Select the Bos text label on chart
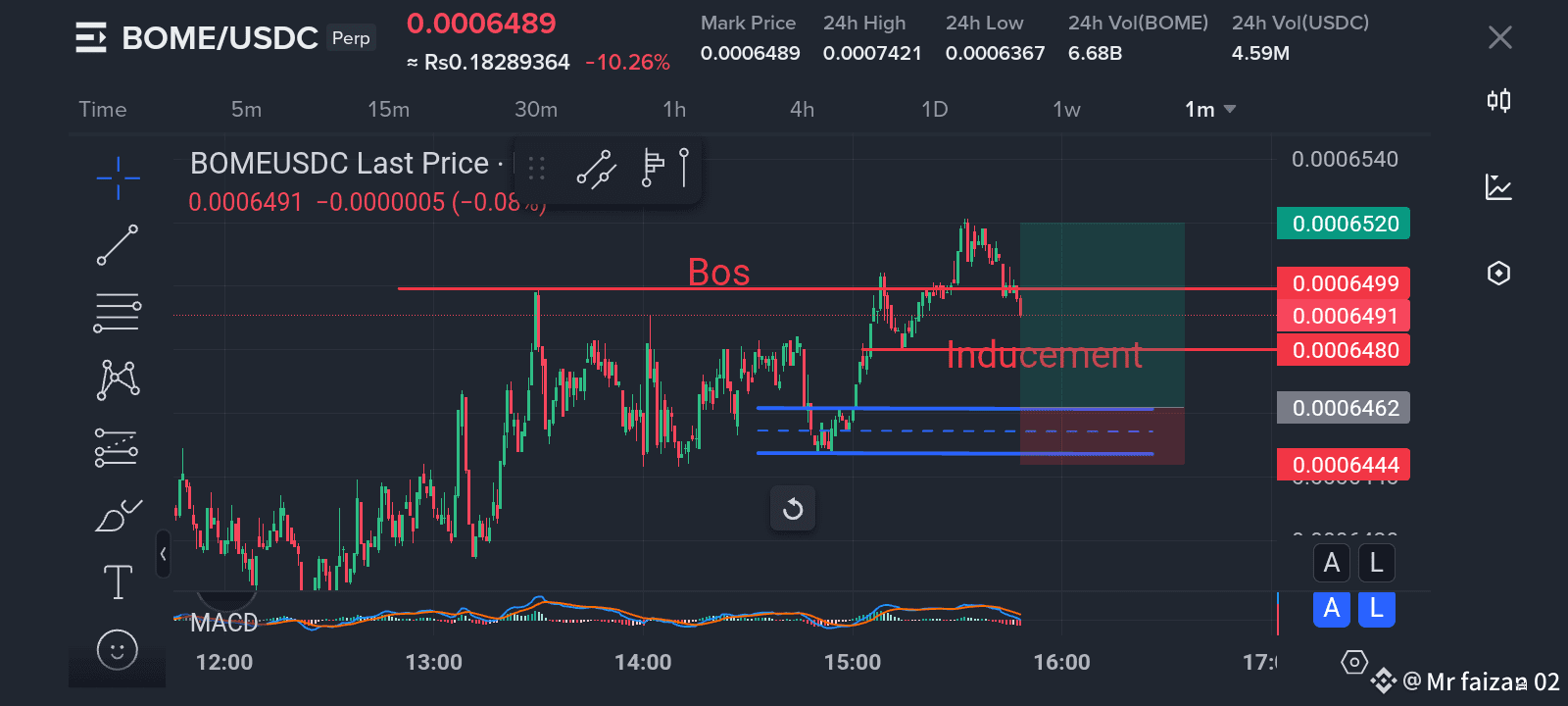 718,272
